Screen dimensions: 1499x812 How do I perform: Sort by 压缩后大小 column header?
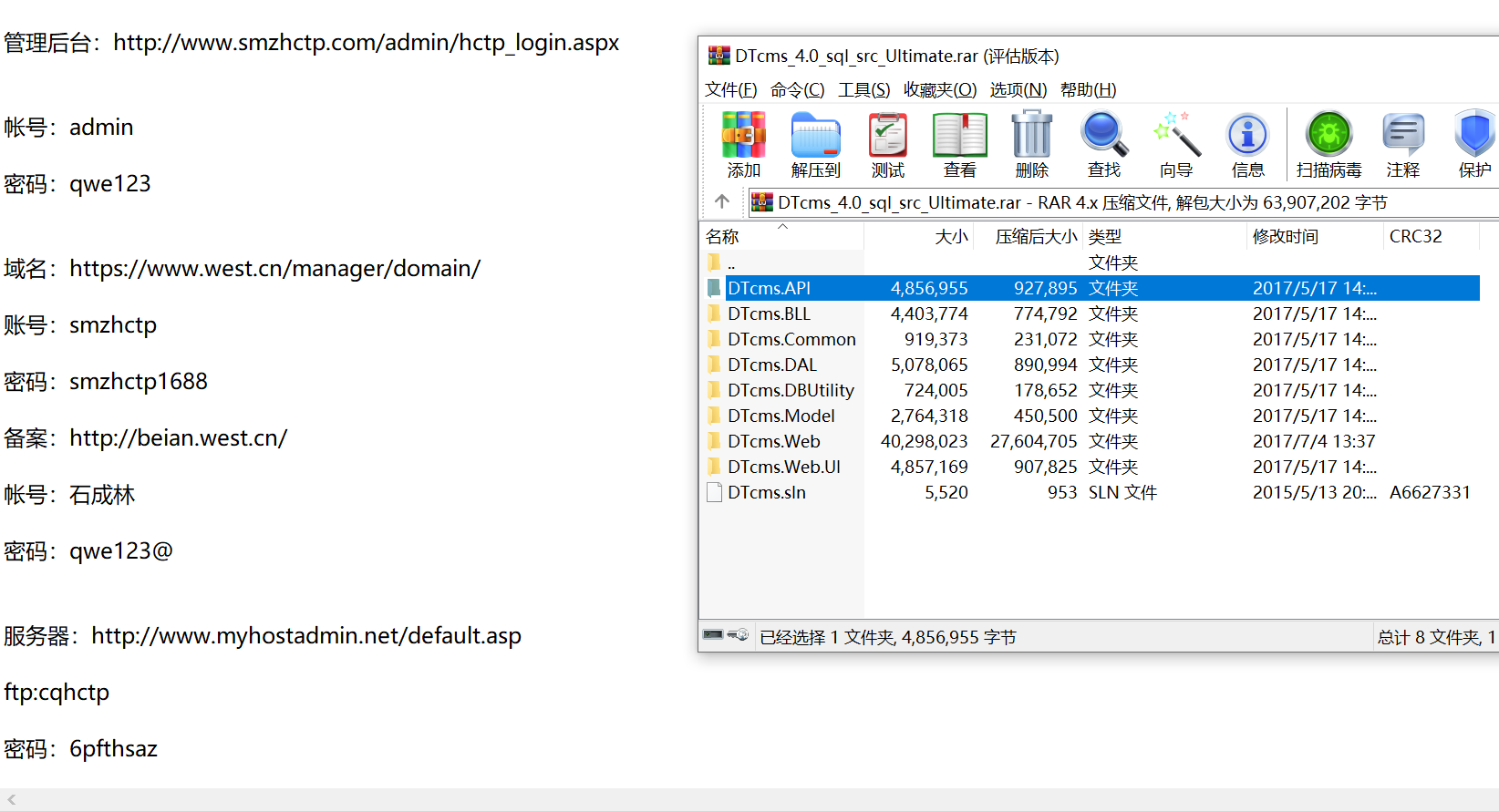tap(1029, 236)
